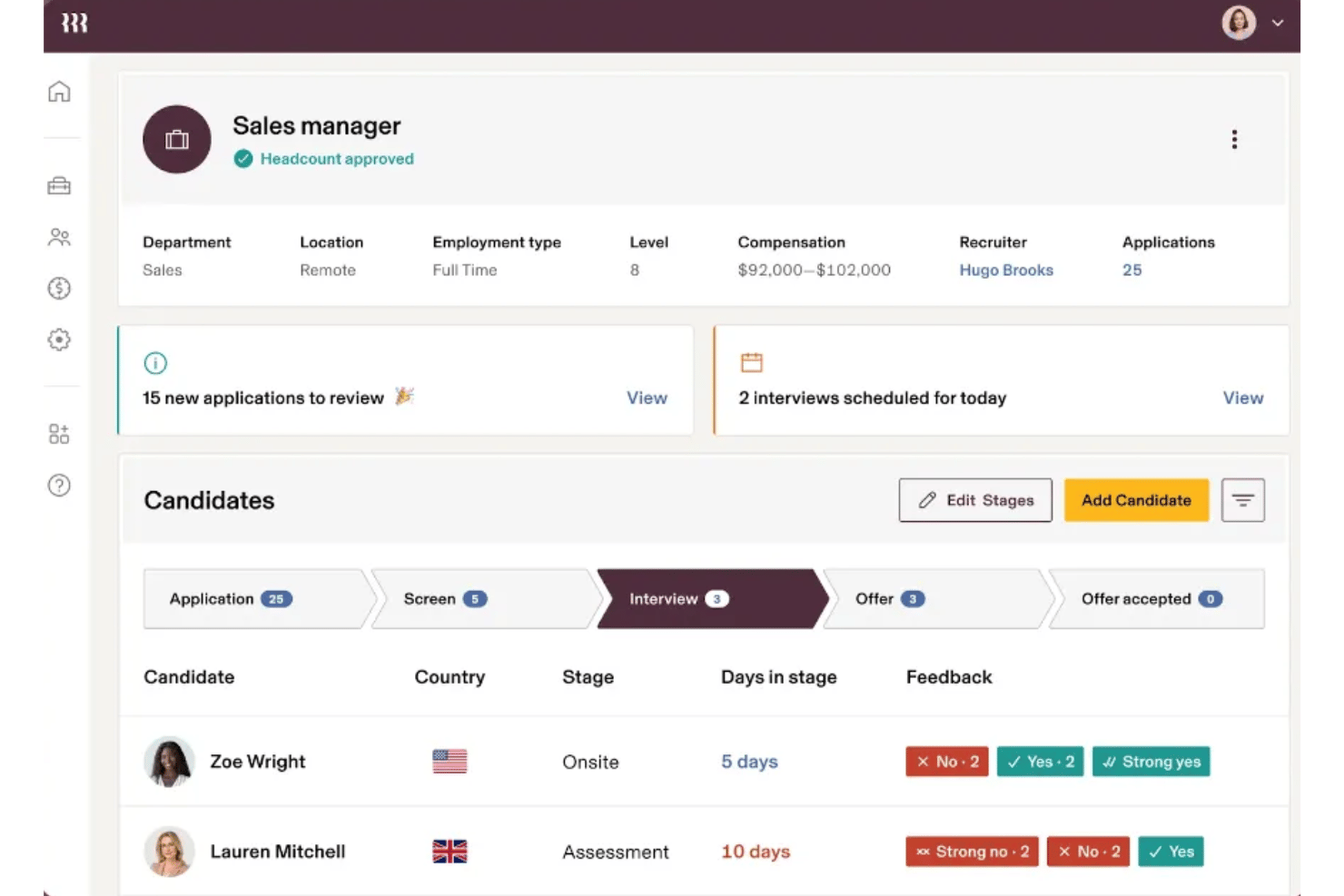
Task: Open the add apps icon in sidebar
Action: pyautogui.click(x=59, y=434)
